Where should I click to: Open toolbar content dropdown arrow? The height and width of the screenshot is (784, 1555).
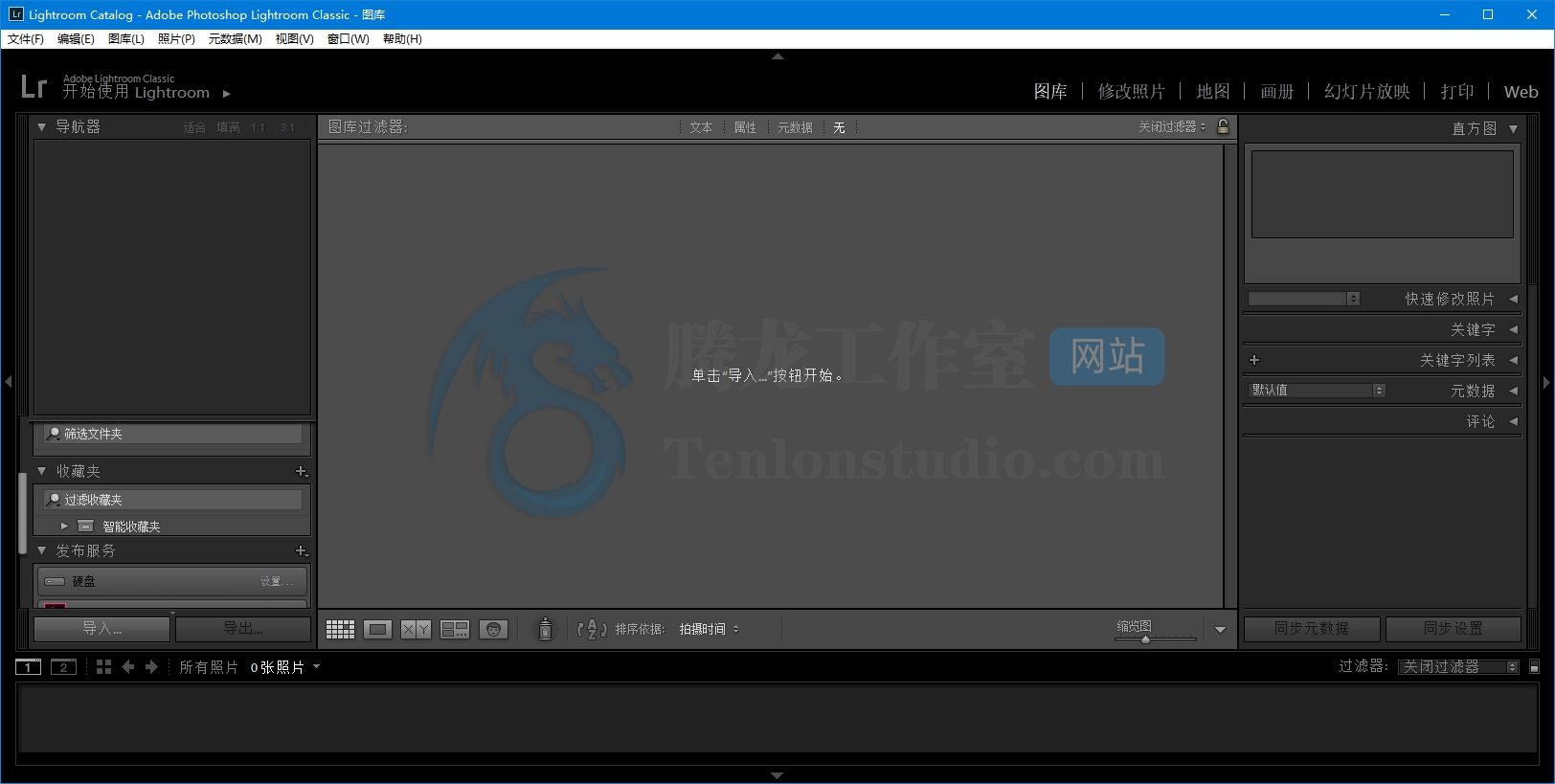(1220, 629)
